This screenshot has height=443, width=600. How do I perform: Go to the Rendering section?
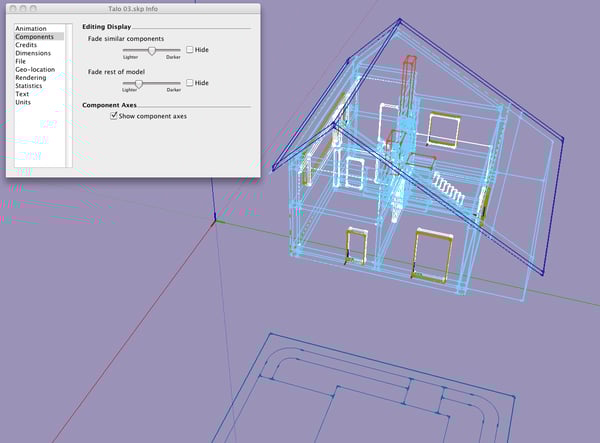31,78
